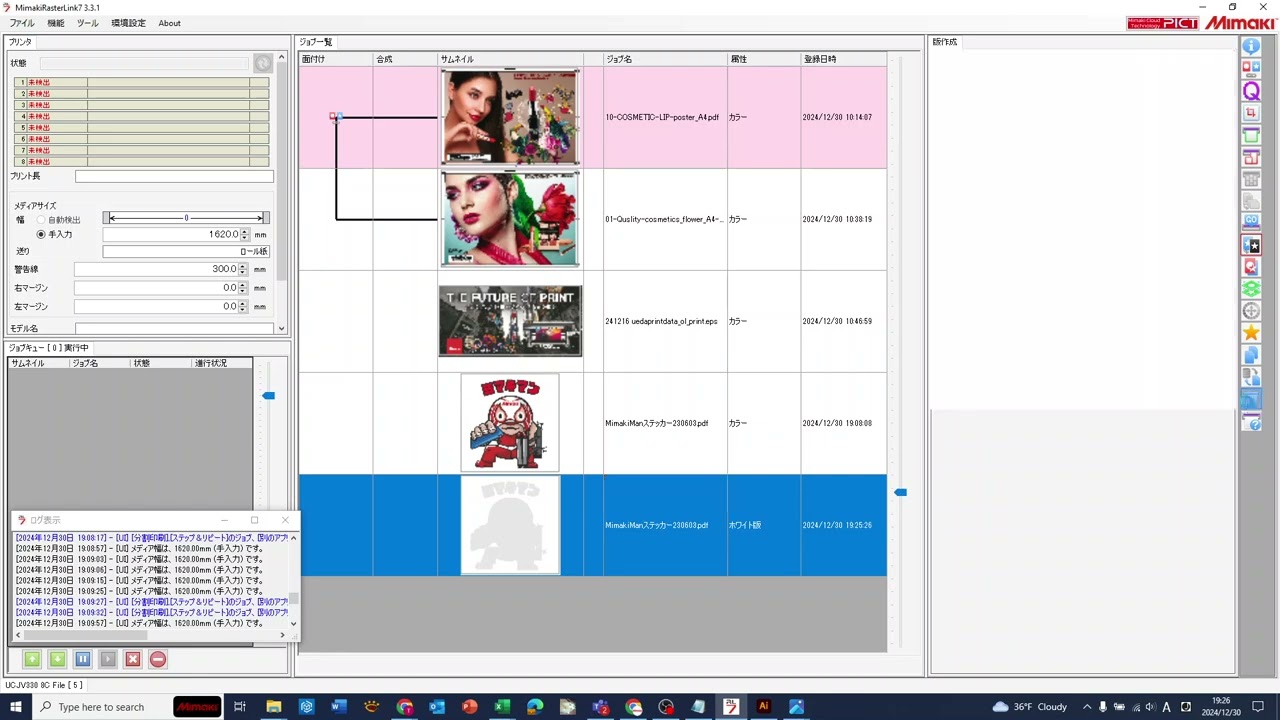
Task: Click the プリント長 input field
Action: (174, 176)
